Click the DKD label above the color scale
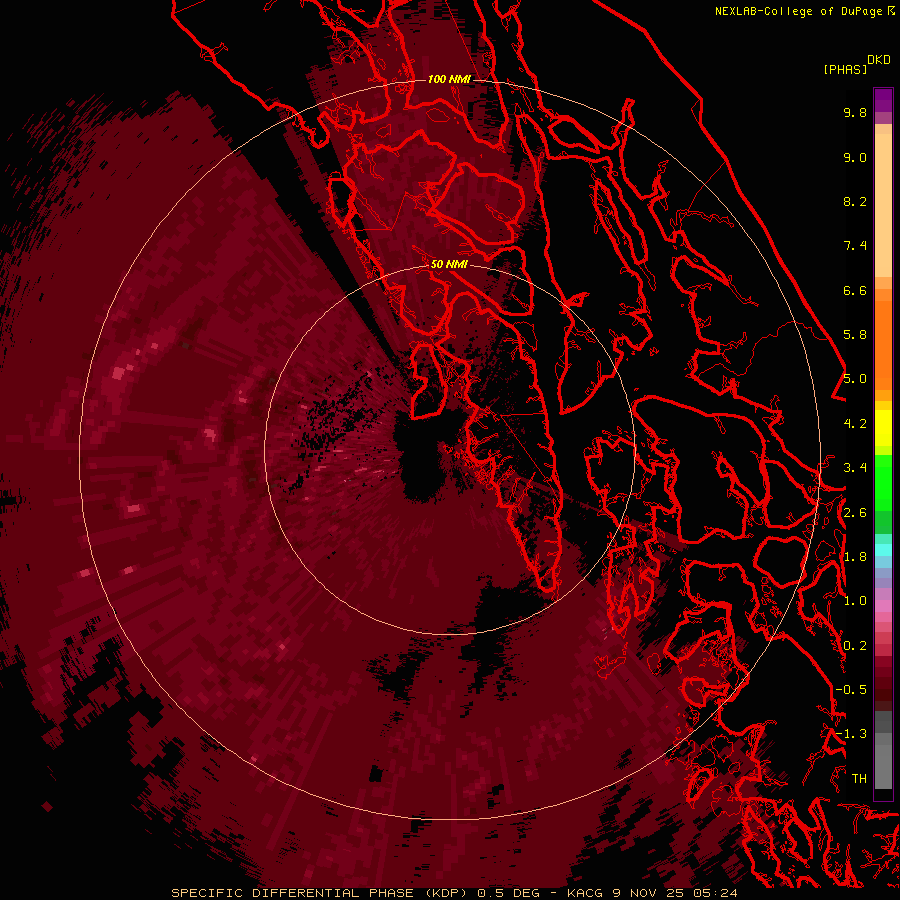Image resolution: width=900 pixels, height=900 pixels. pyautogui.click(x=879, y=59)
